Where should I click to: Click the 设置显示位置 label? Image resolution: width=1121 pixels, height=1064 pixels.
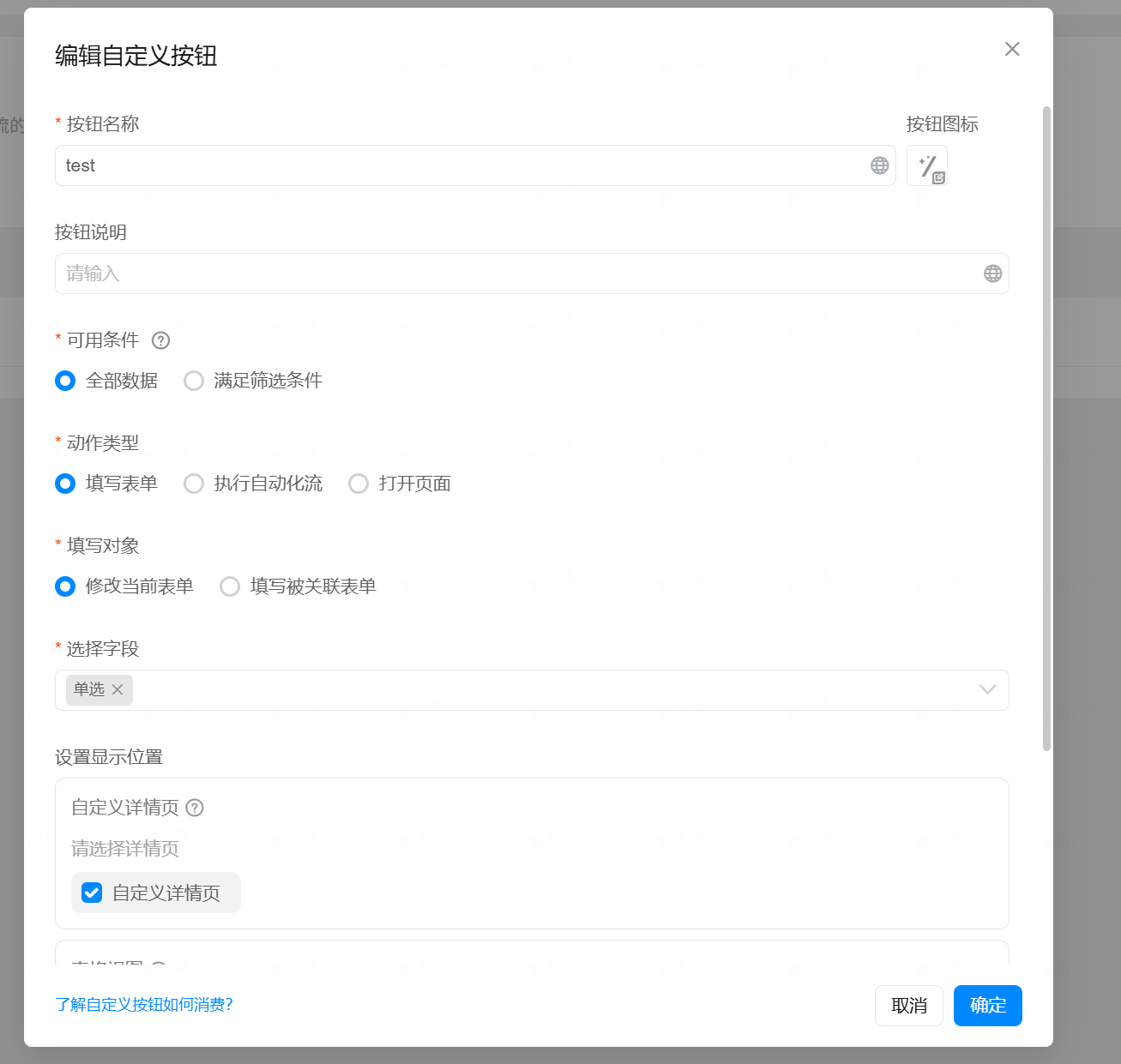coord(109,757)
